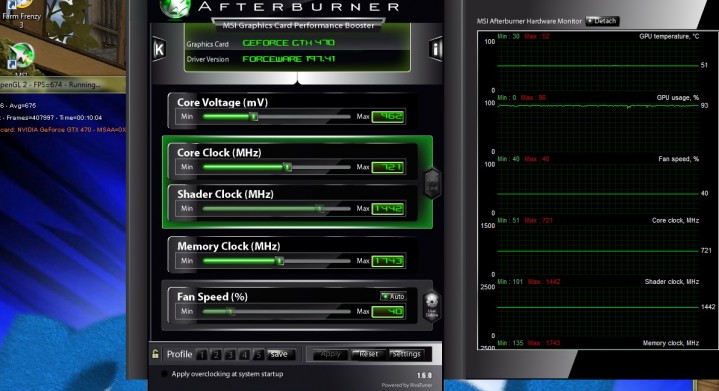
Task: Load profile slot 4
Action: click(244, 354)
